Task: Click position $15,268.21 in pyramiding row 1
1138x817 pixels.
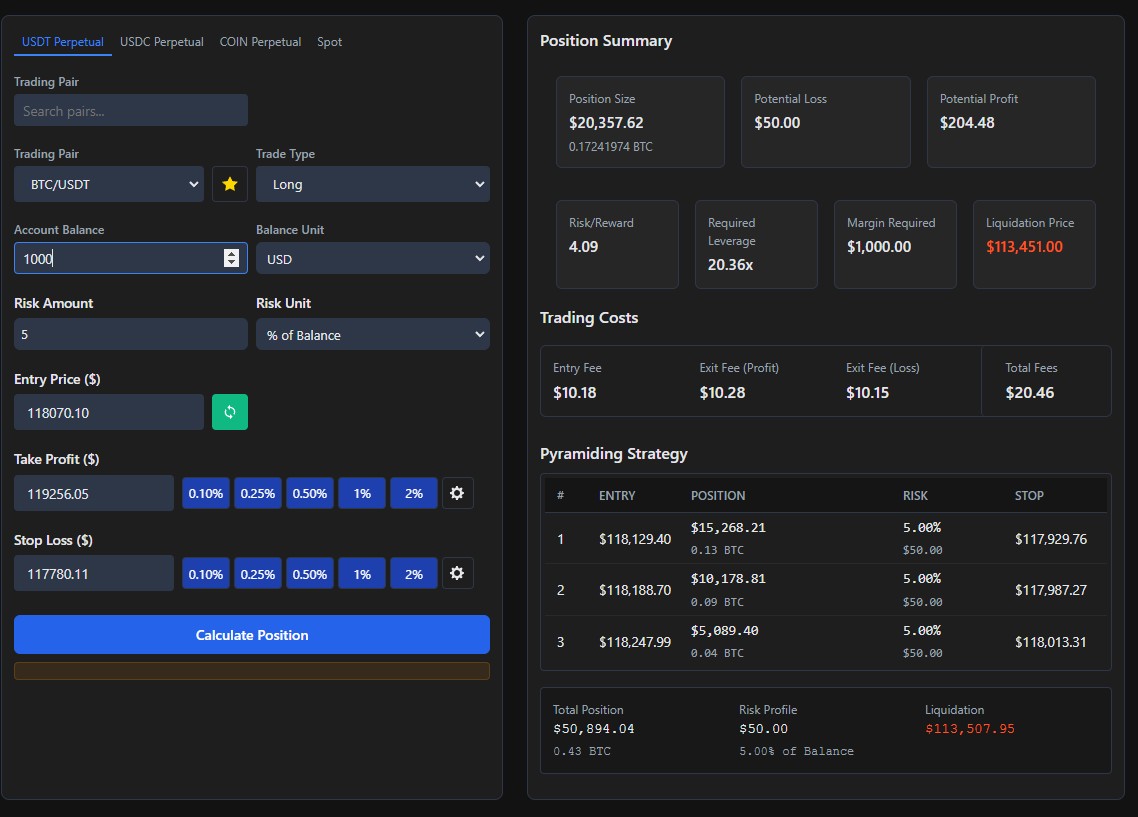Action: 728,527
